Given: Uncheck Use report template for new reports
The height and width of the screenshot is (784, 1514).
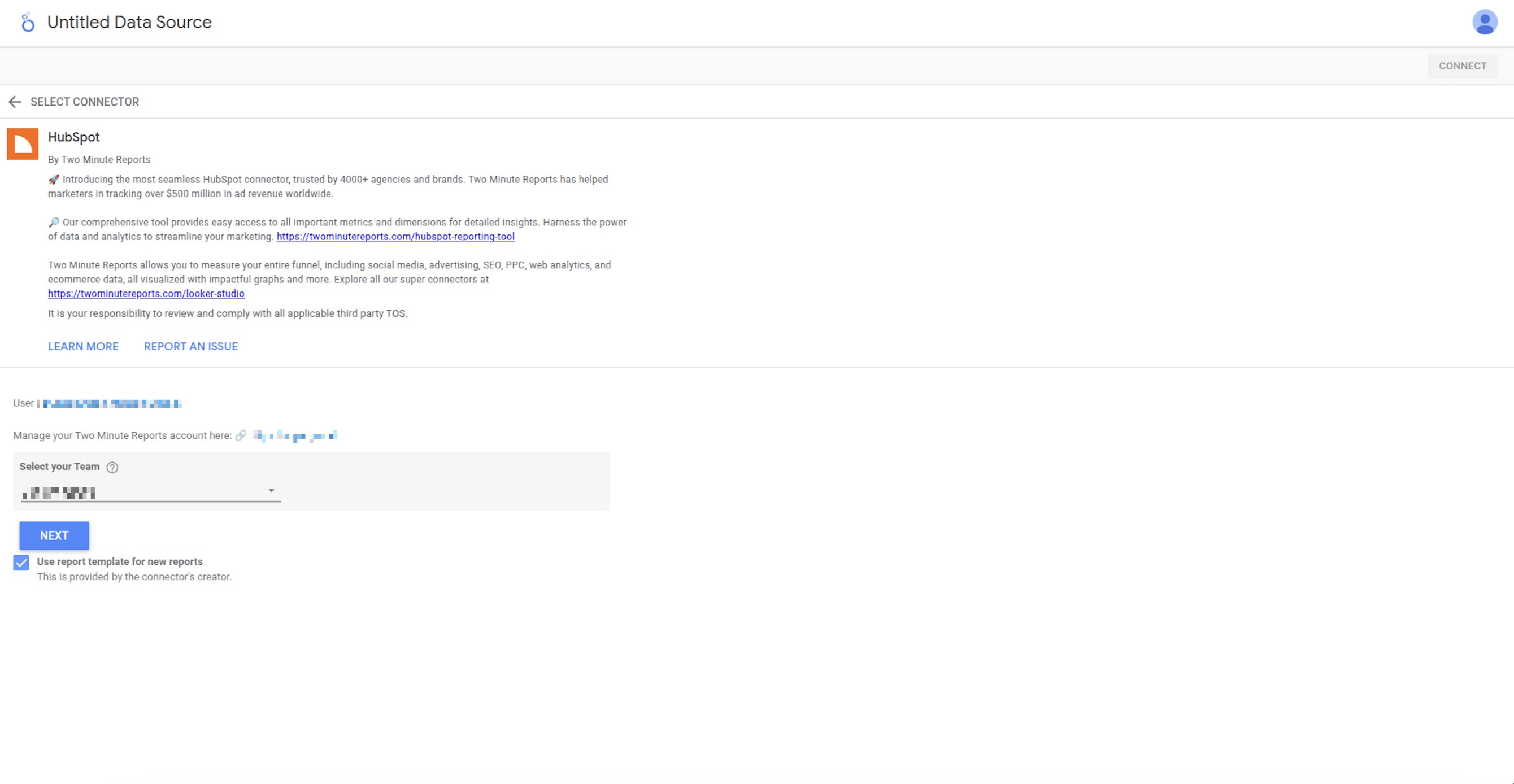Looking at the screenshot, I should coord(21,563).
